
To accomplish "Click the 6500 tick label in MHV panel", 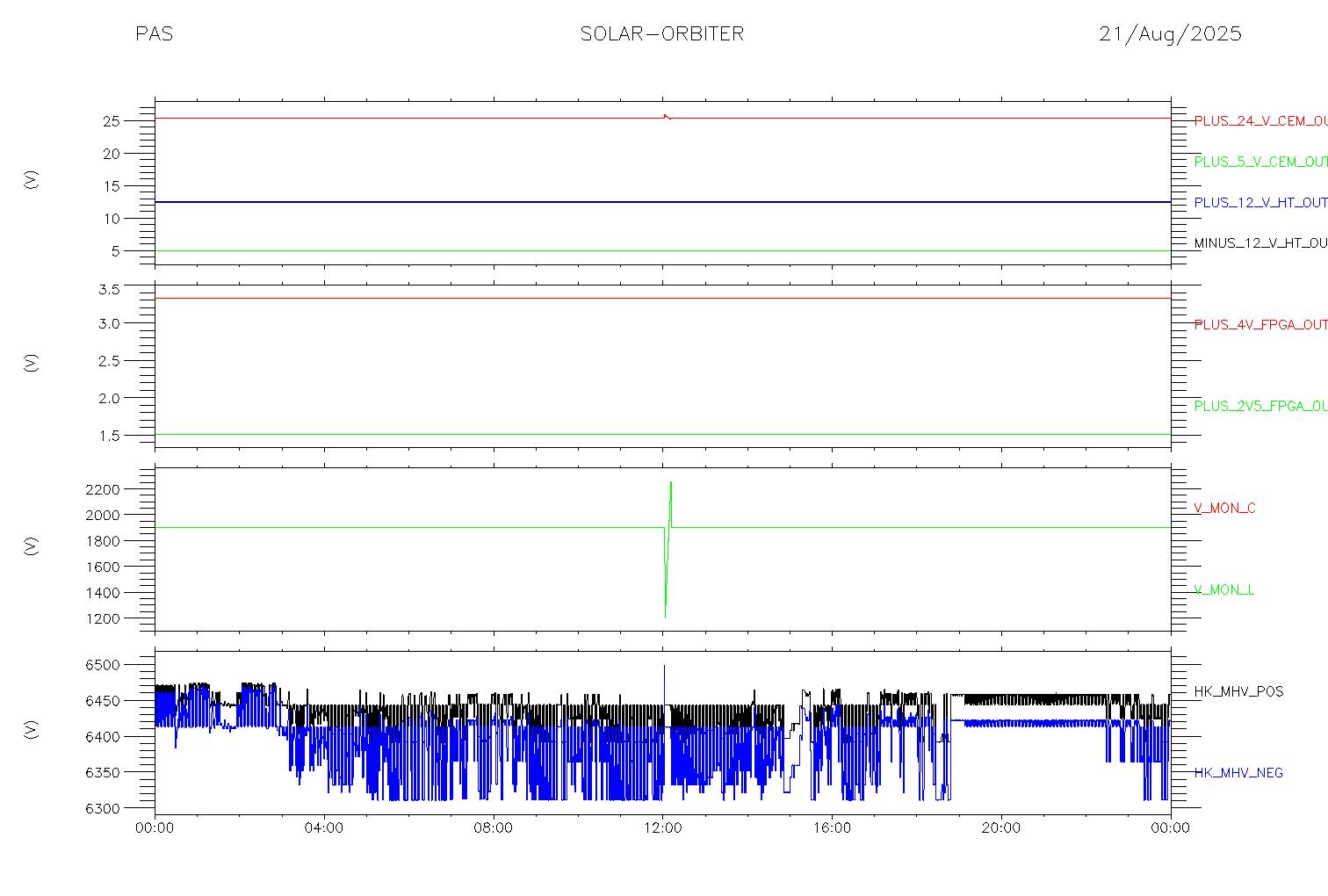I will (x=105, y=666).
